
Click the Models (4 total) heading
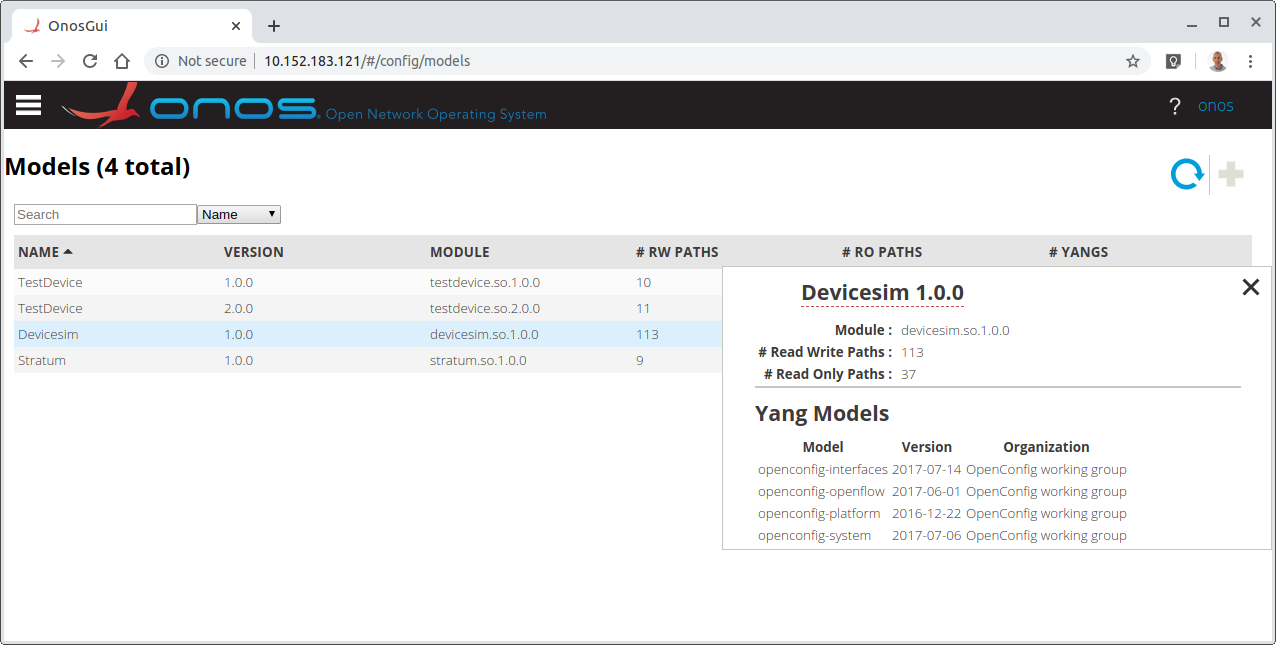pyautogui.click(x=98, y=167)
